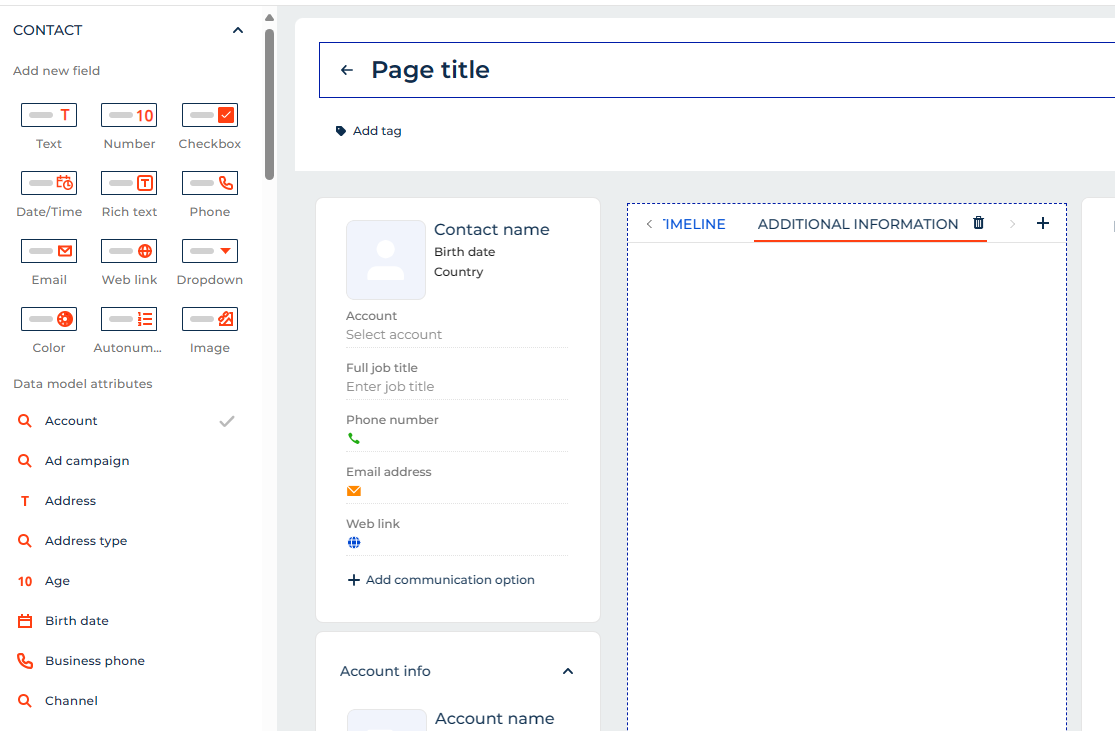Add a new tab with the plus icon

[1042, 223]
